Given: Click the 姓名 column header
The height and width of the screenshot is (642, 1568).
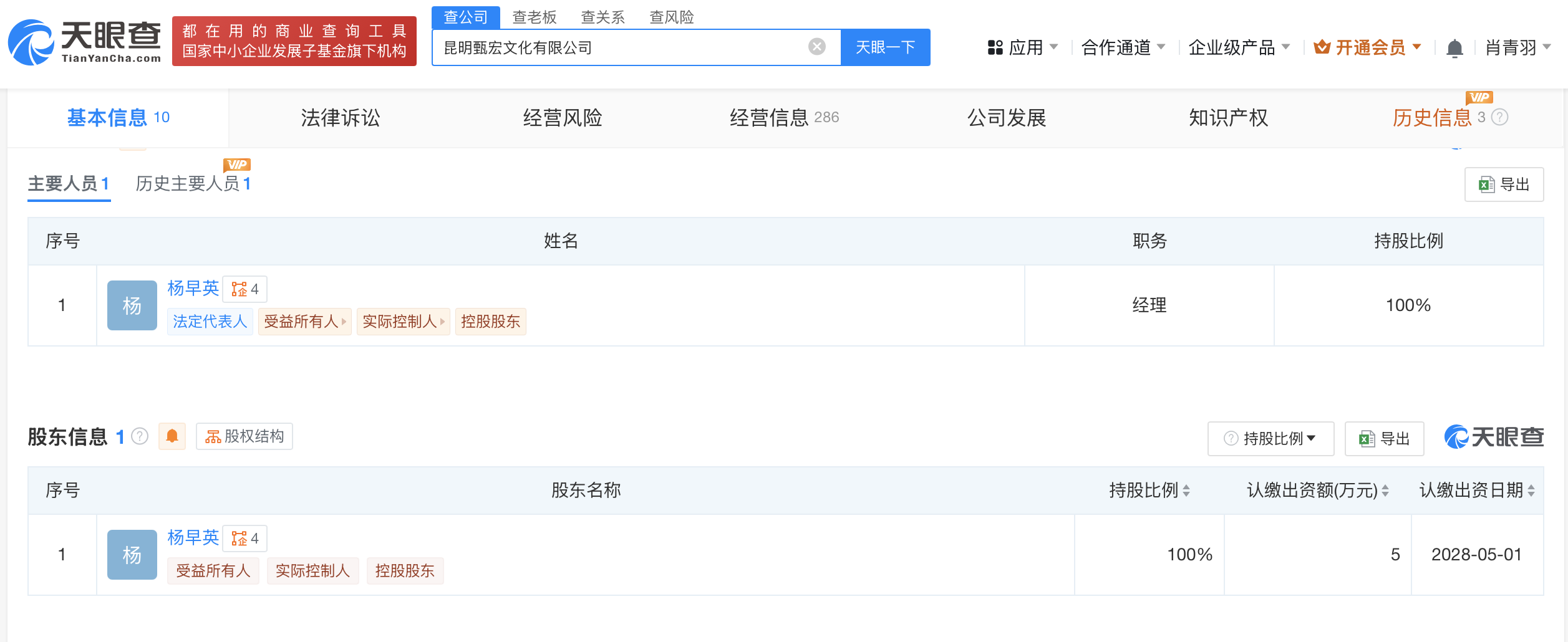Looking at the screenshot, I should (x=561, y=241).
